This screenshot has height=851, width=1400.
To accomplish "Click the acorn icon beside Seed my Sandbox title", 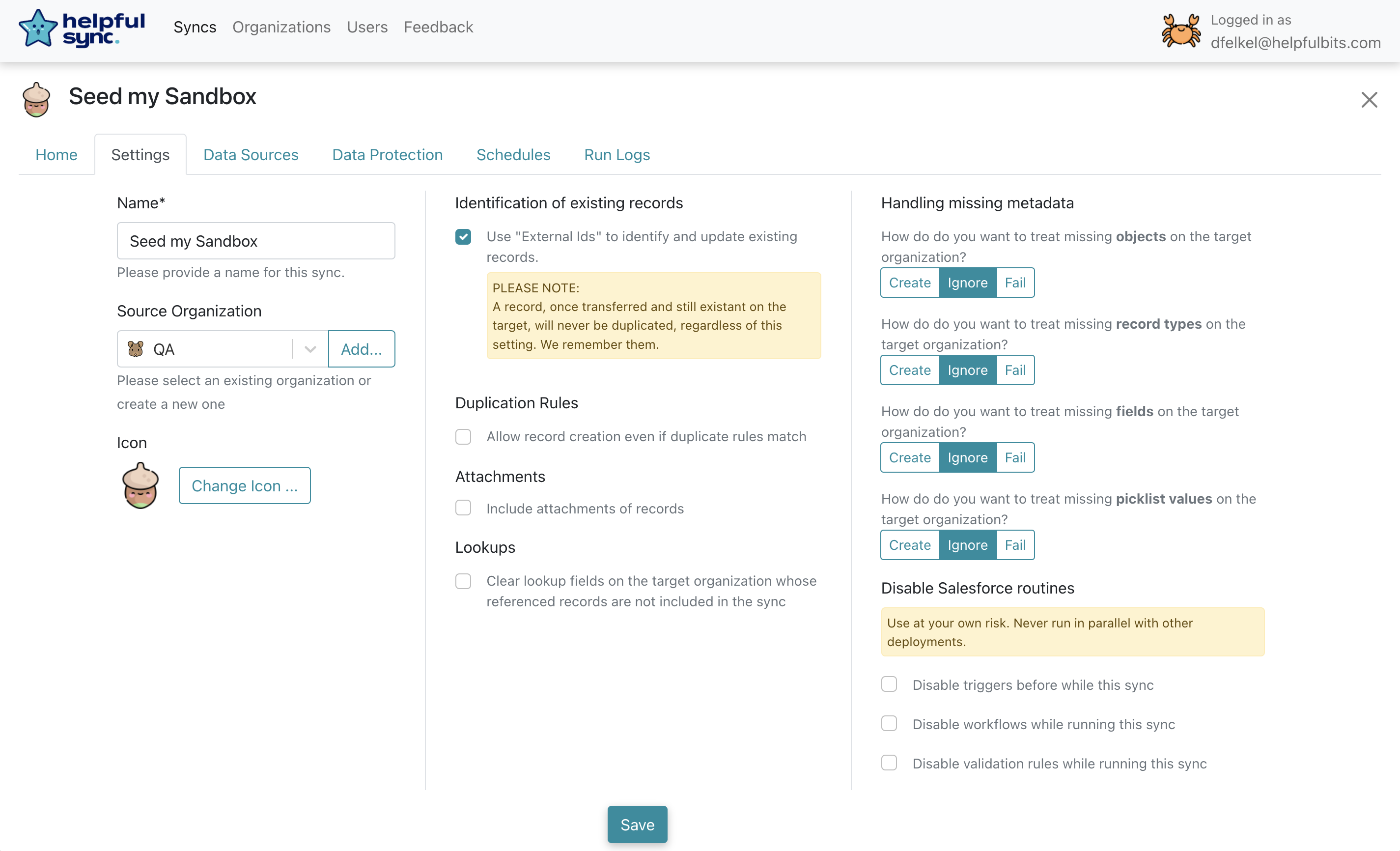I will 36,98.
